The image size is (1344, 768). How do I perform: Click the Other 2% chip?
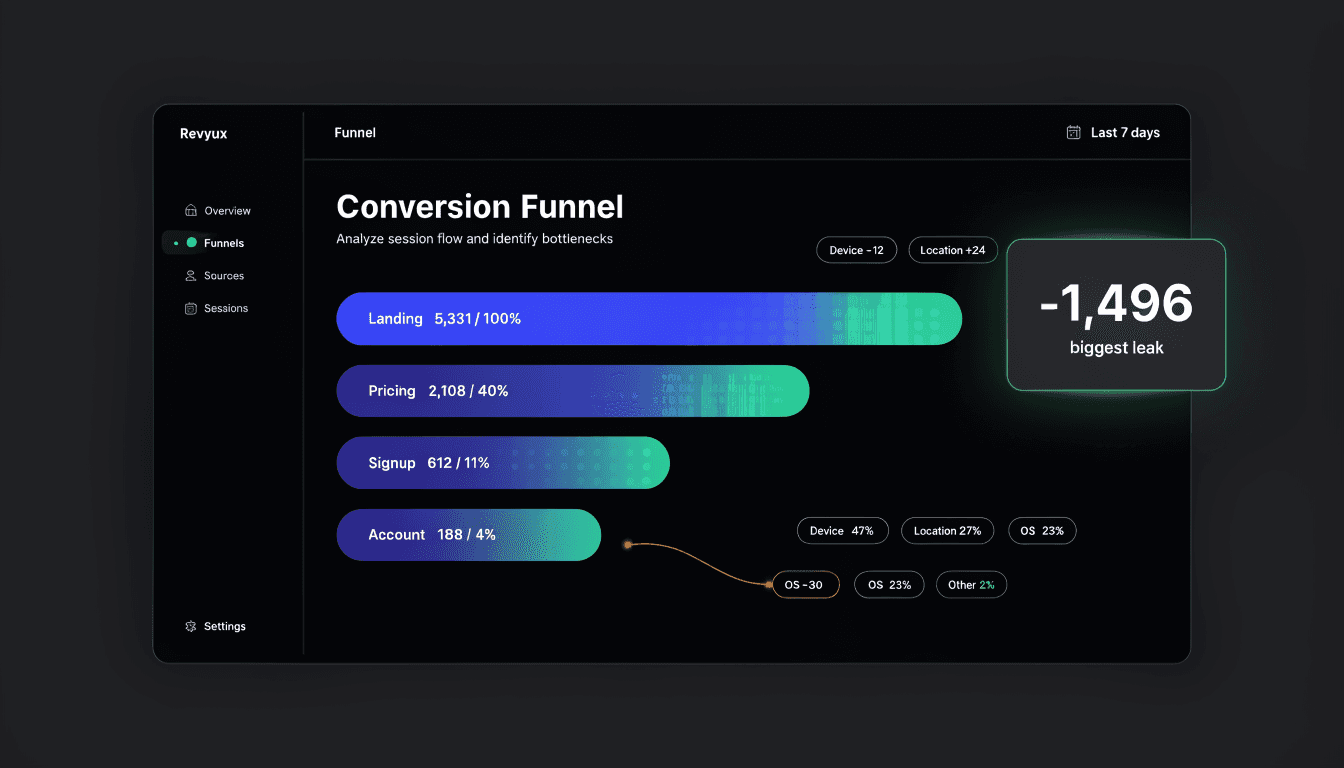(971, 585)
